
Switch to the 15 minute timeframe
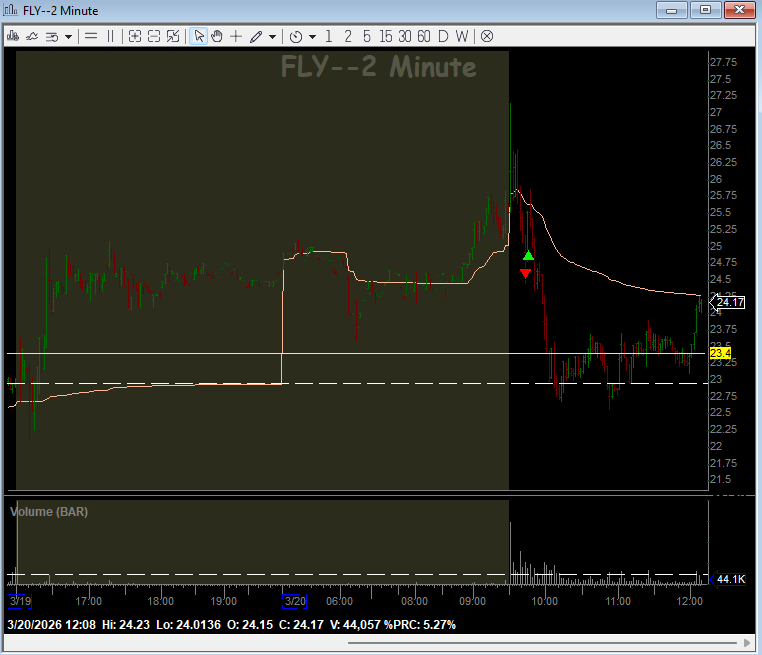tap(386, 36)
